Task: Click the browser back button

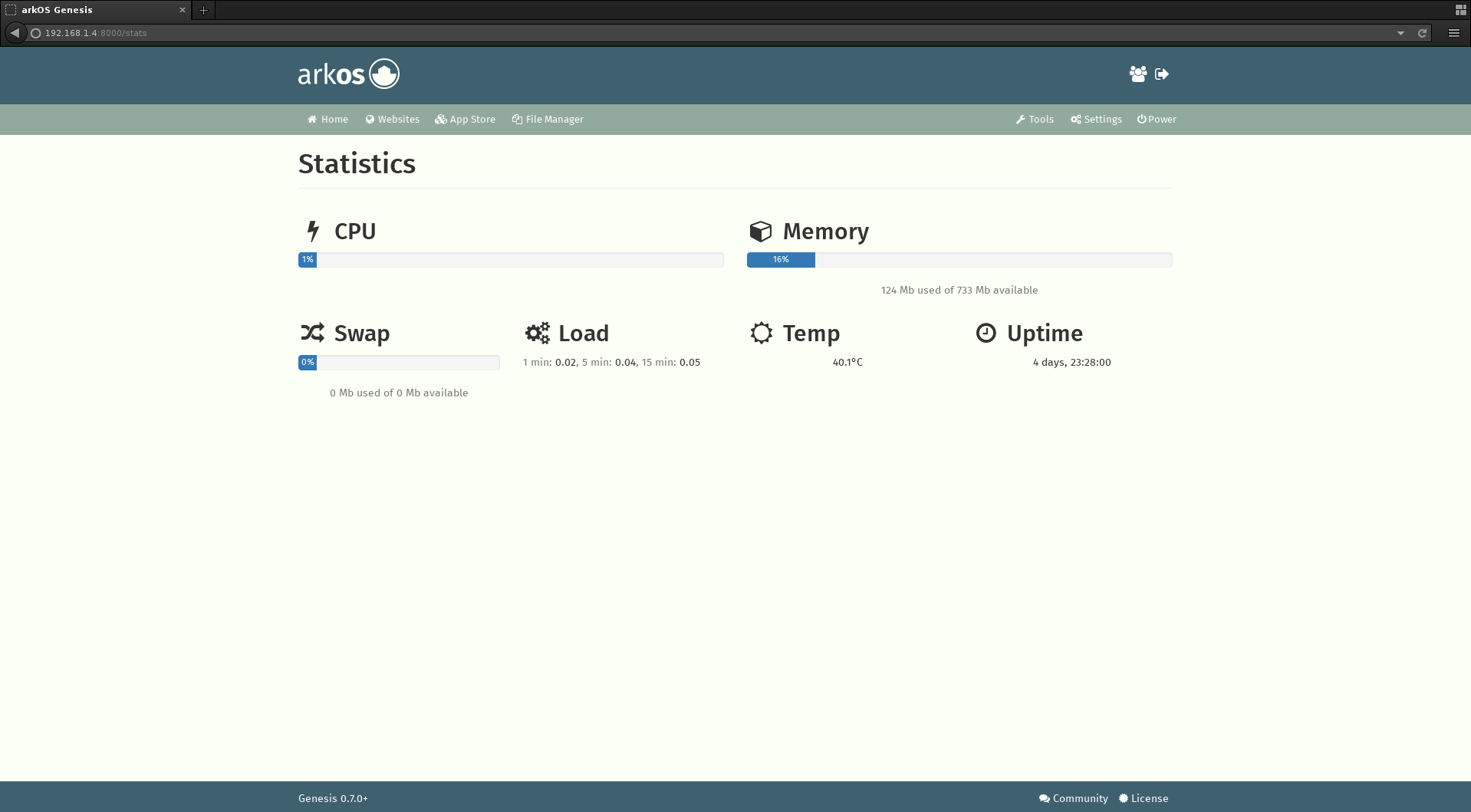Action: [15, 33]
